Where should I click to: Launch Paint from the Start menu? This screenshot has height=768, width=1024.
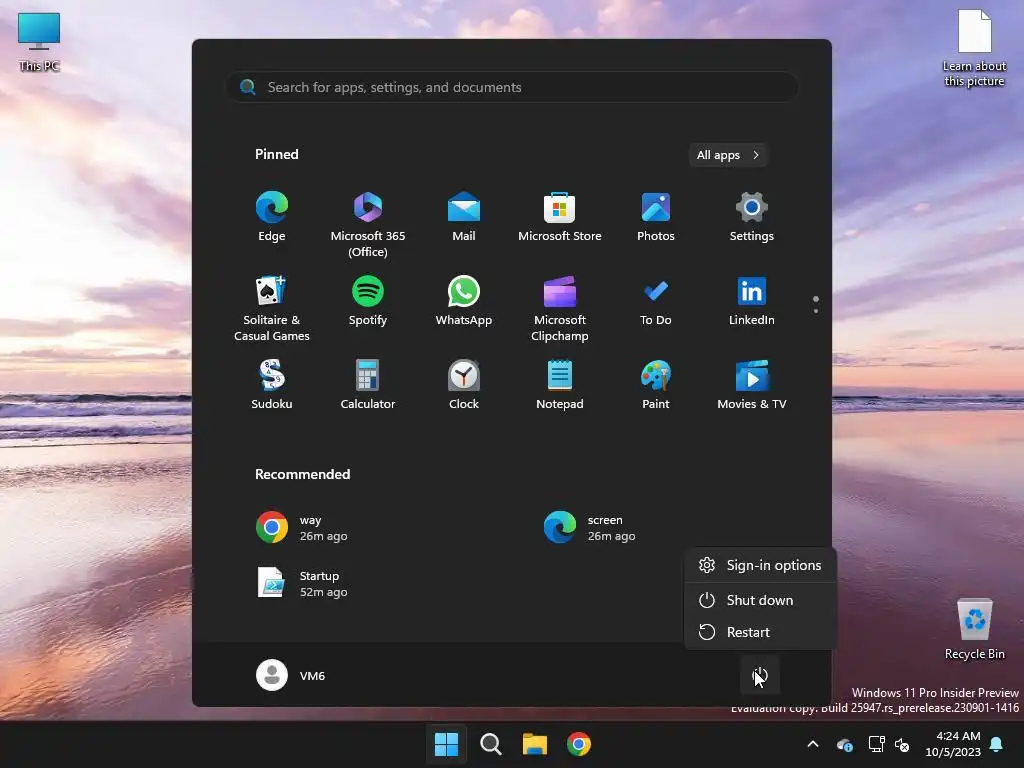click(656, 385)
